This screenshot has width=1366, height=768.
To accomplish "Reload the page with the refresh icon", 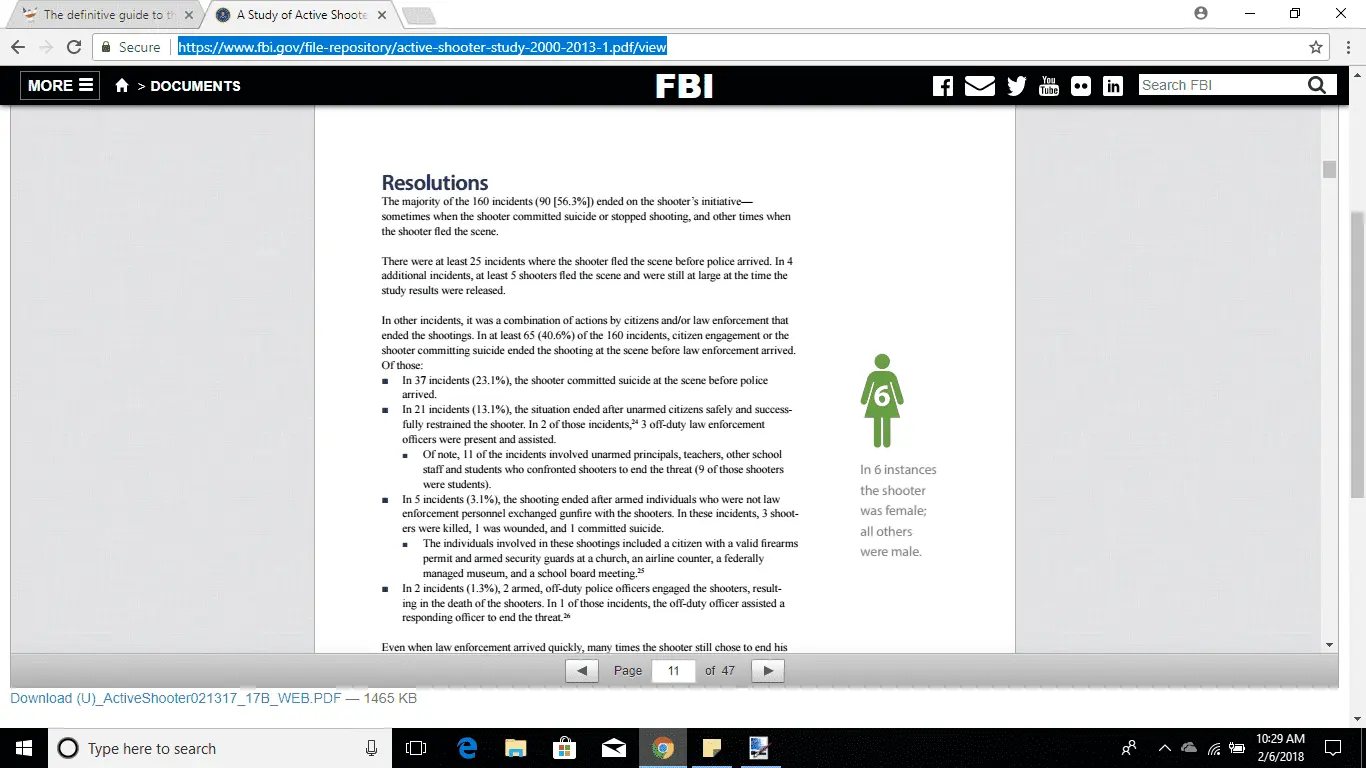I will tap(74, 47).
